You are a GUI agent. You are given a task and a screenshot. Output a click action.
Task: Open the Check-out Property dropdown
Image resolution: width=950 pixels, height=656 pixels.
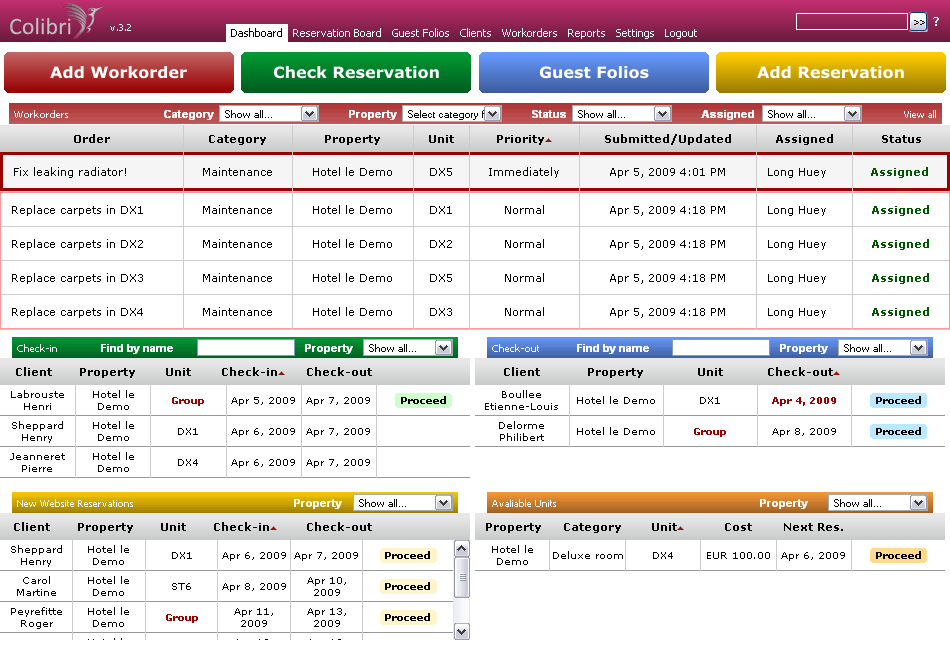[883, 348]
